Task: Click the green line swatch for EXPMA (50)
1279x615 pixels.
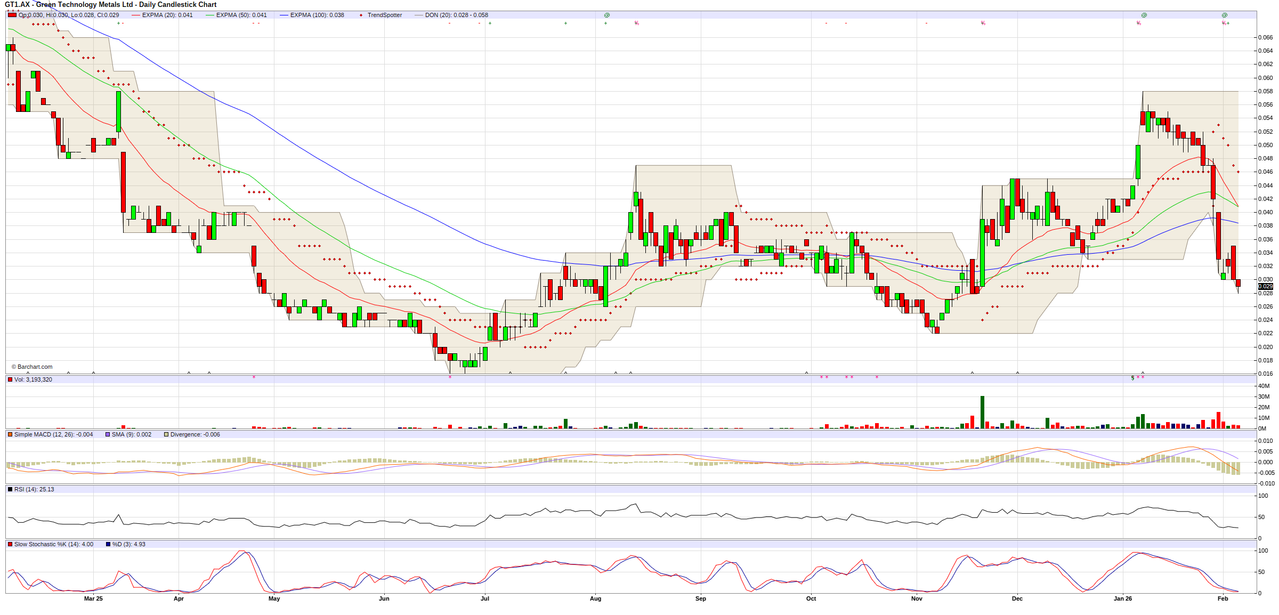Action: pos(210,15)
